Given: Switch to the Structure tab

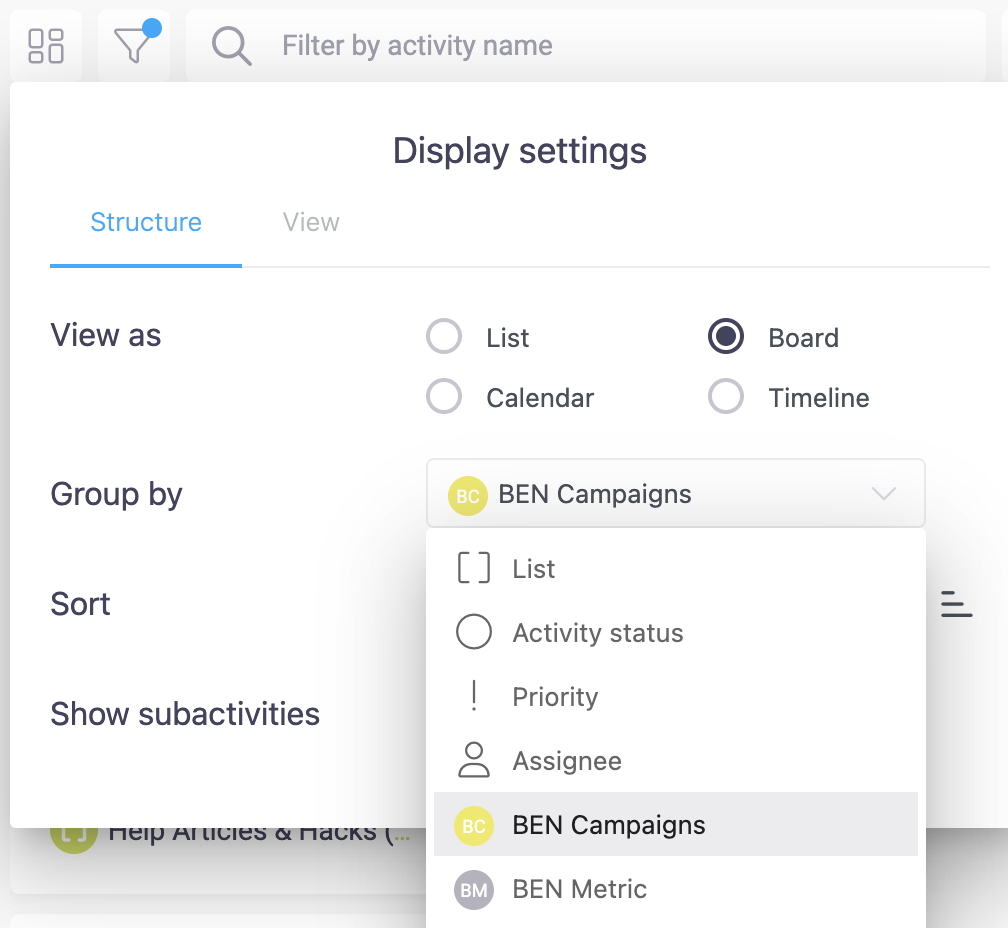Looking at the screenshot, I should (146, 222).
